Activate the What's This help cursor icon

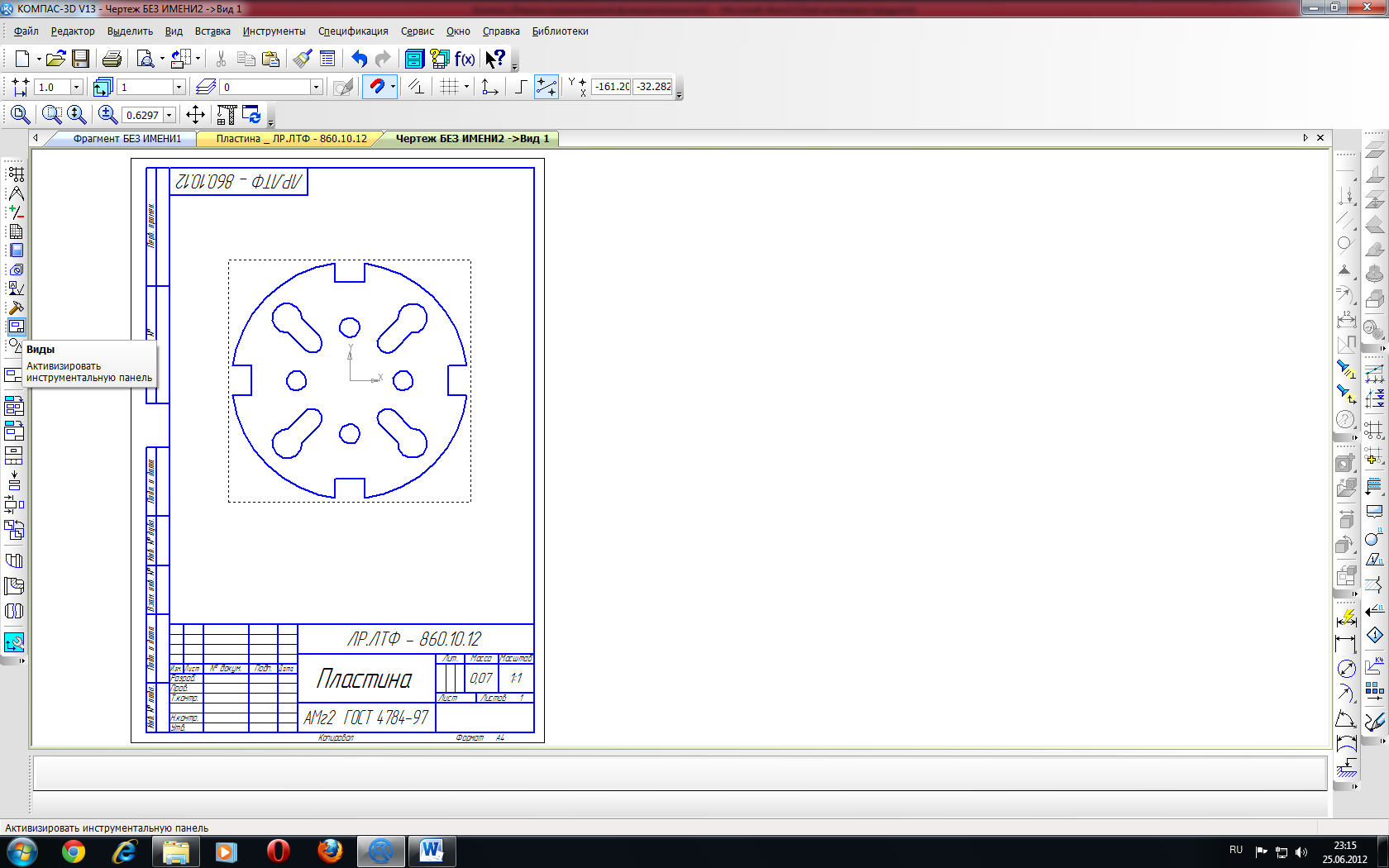point(495,59)
